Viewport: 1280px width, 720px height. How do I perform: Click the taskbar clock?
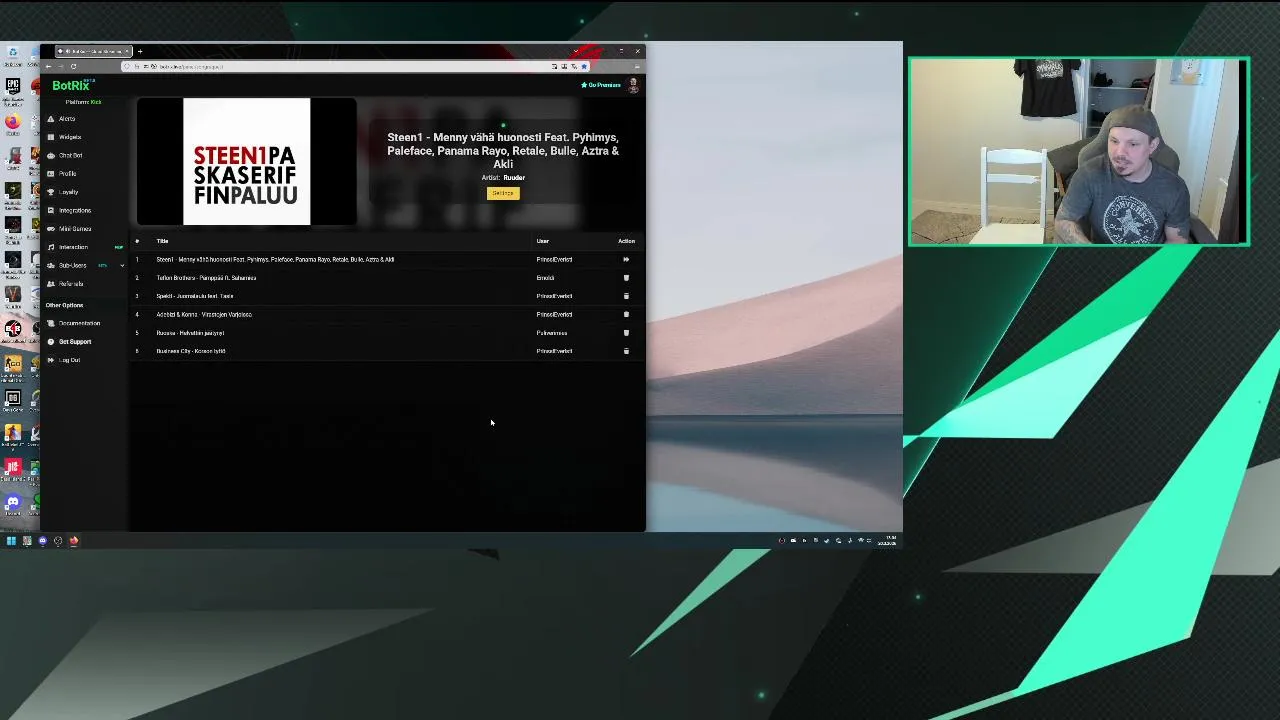point(887,541)
